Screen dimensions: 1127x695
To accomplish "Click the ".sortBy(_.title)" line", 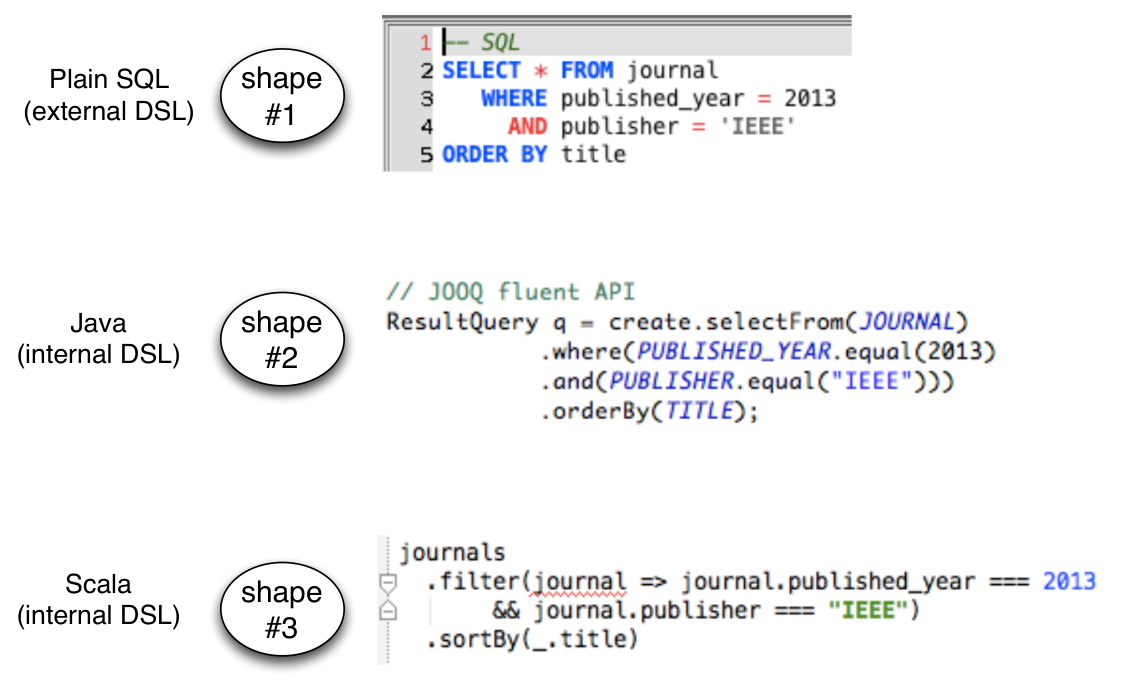I will 532,639.
